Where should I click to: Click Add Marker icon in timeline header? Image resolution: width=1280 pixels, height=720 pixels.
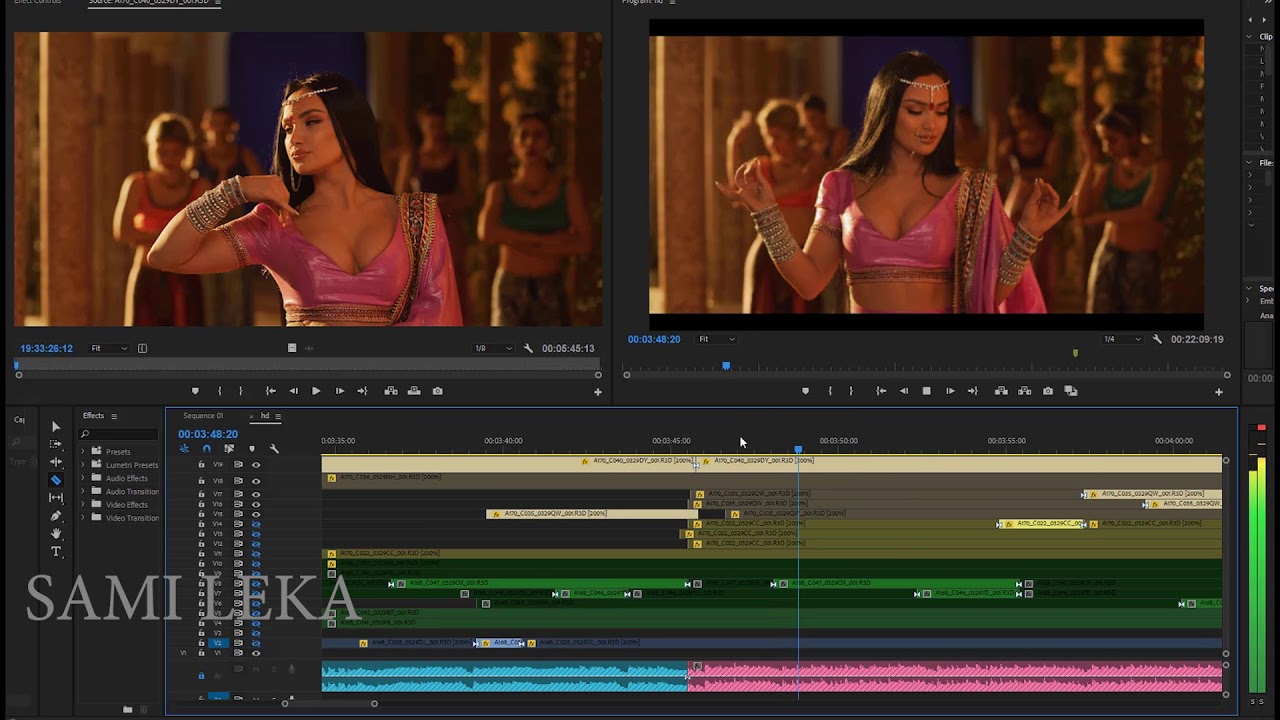point(252,449)
